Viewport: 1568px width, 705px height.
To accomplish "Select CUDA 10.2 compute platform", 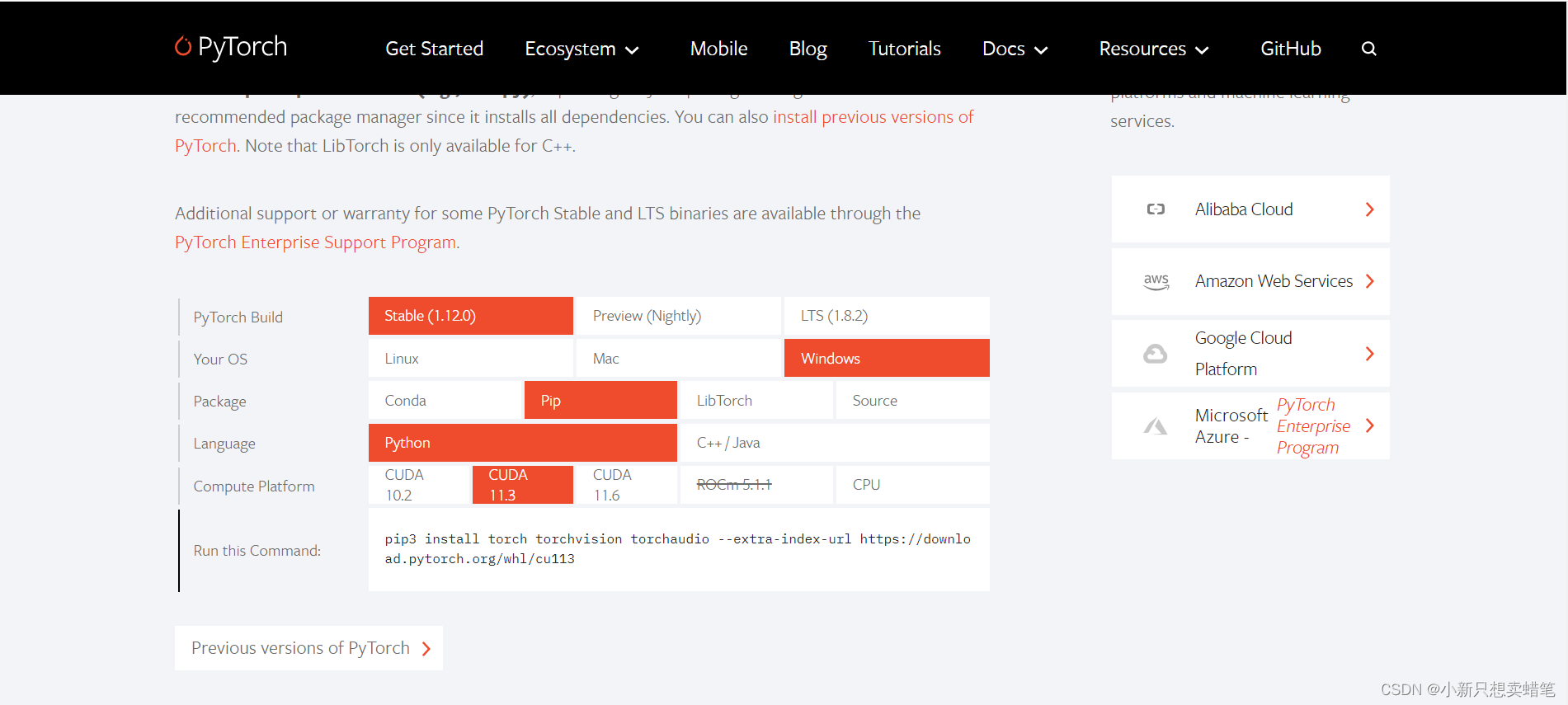I will (419, 485).
